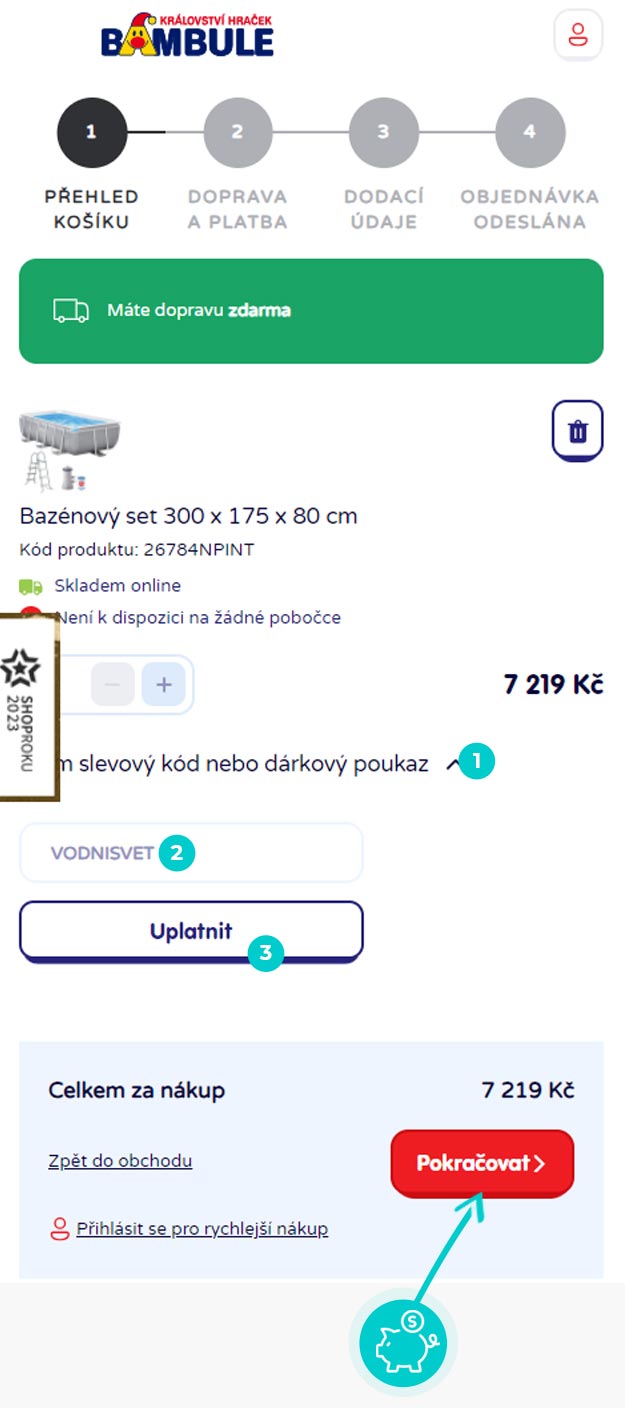Open Bazénový set product title
The height and width of the screenshot is (1408, 625).
coord(189,516)
